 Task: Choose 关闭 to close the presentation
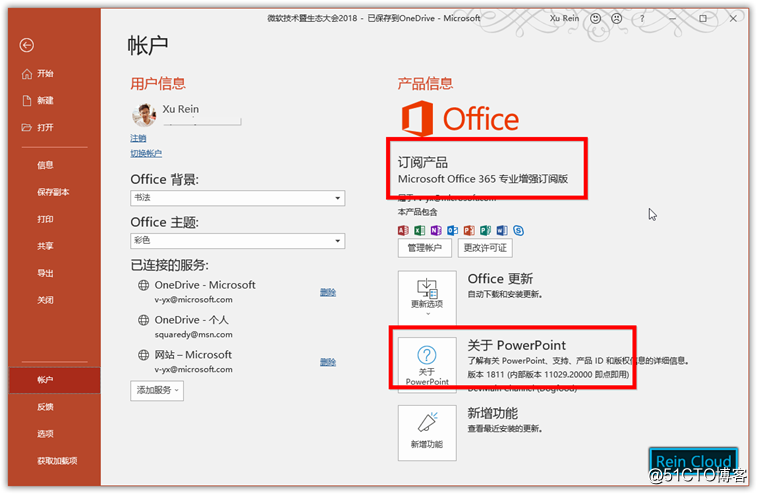click(45, 300)
